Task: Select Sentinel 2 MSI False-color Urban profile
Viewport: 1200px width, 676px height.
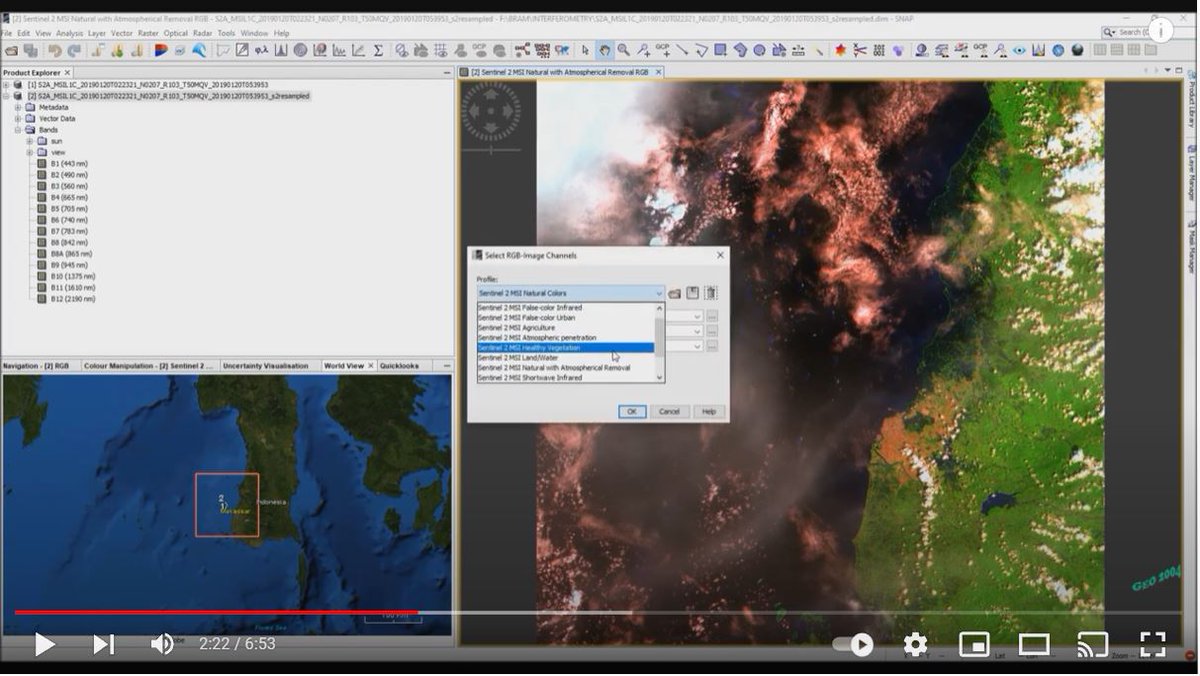Action: pos(566,318)
